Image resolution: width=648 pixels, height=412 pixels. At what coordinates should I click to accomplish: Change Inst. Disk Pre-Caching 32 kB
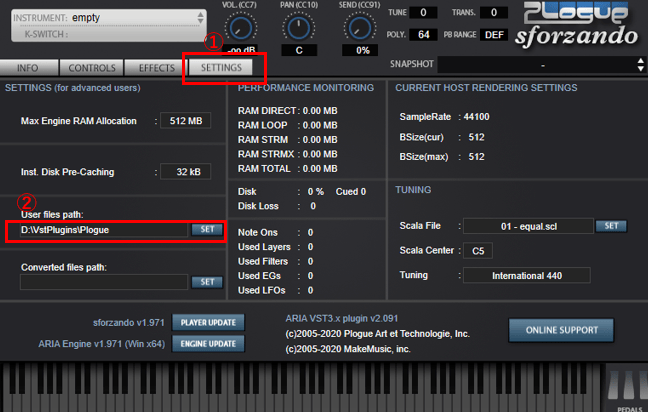click(186, 171)
